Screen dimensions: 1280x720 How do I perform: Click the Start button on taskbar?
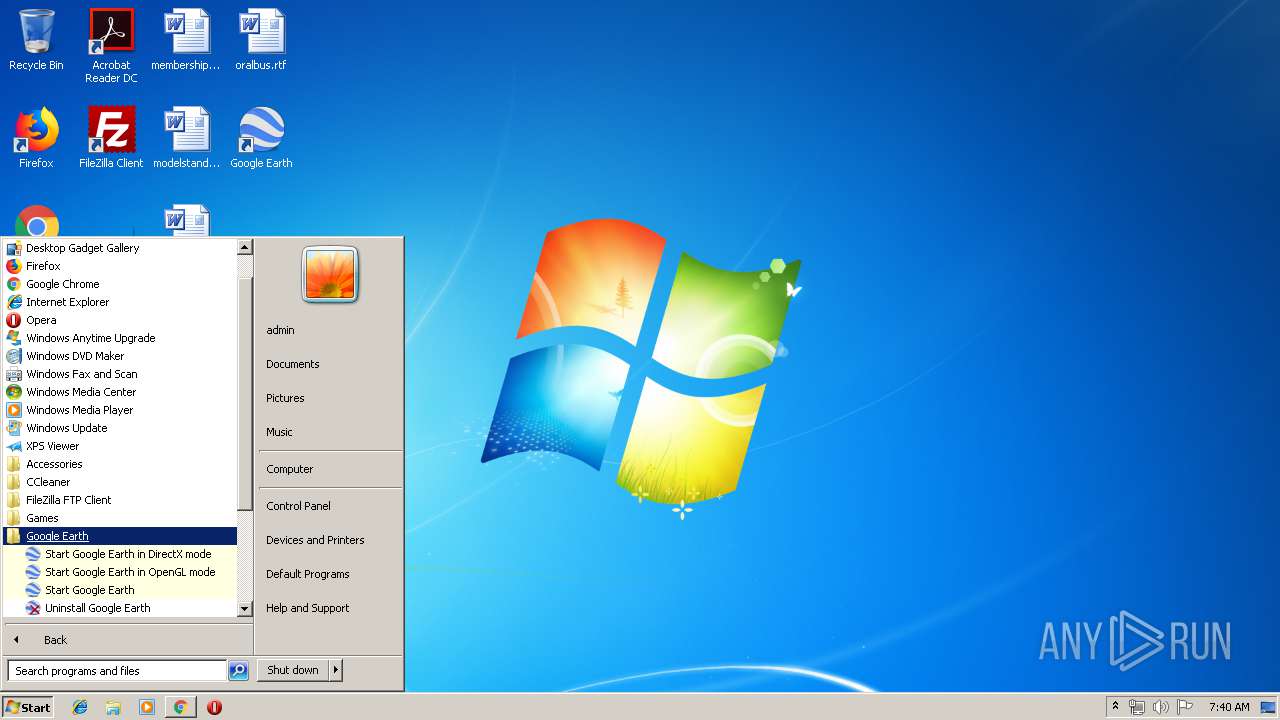[28, 707]
